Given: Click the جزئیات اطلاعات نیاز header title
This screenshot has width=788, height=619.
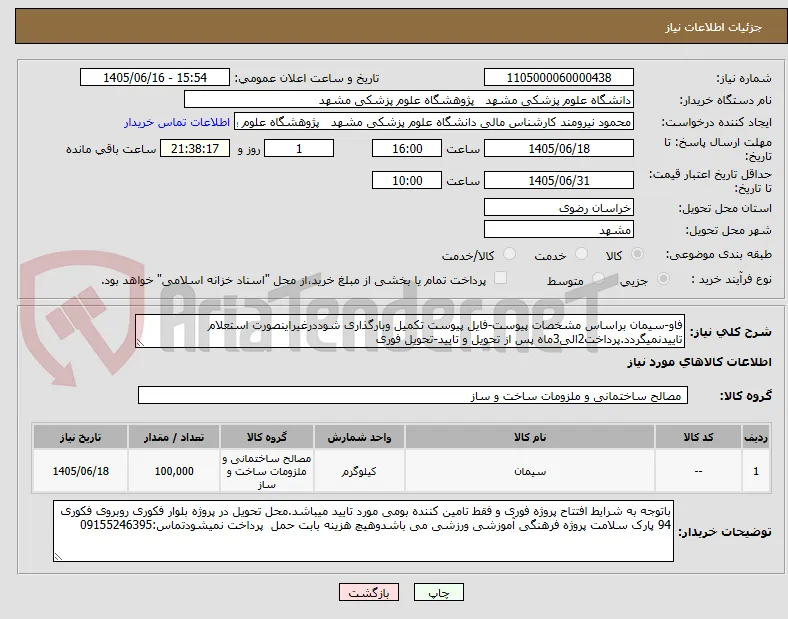Looking at the screenshot, I should pos(714,27).
